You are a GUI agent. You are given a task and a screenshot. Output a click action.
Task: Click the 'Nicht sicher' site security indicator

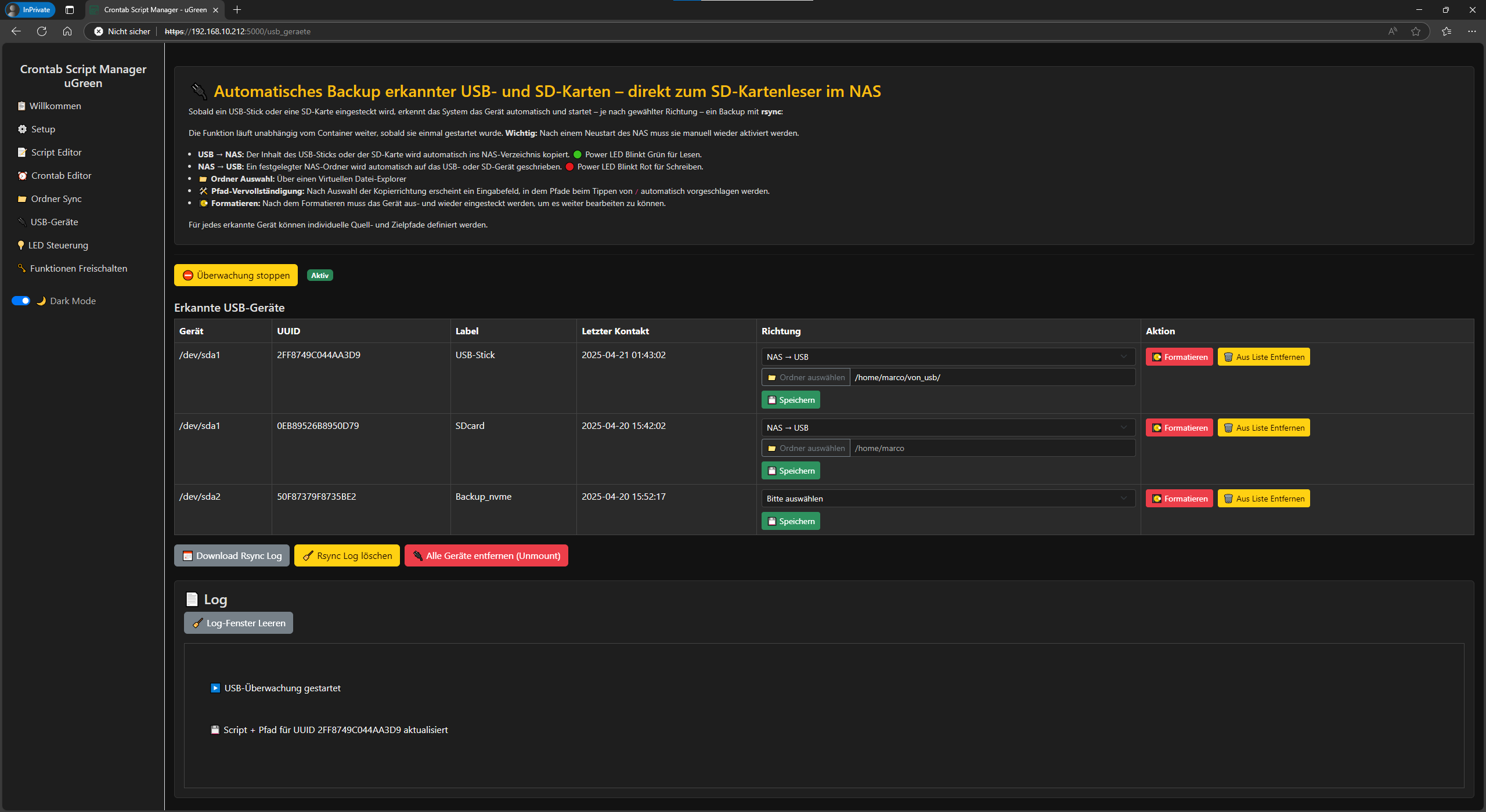click(122, 31)
